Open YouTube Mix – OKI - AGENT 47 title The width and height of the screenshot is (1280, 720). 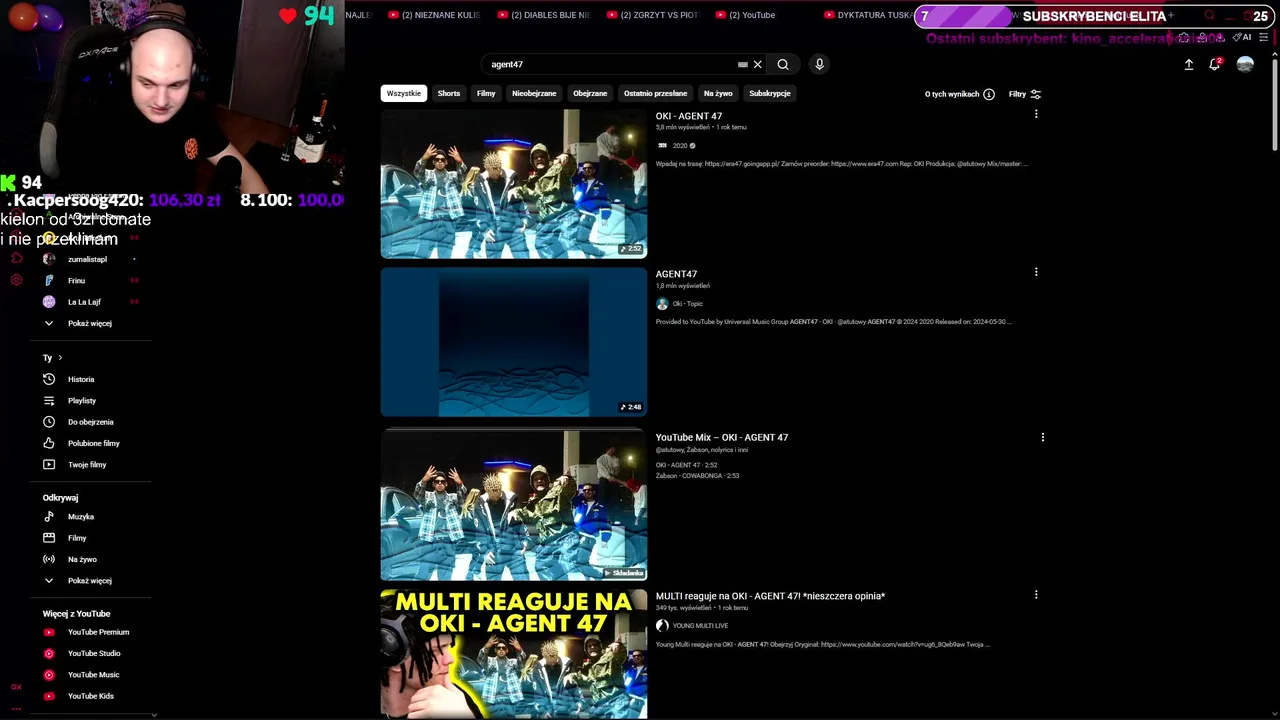tap(722, 437)
